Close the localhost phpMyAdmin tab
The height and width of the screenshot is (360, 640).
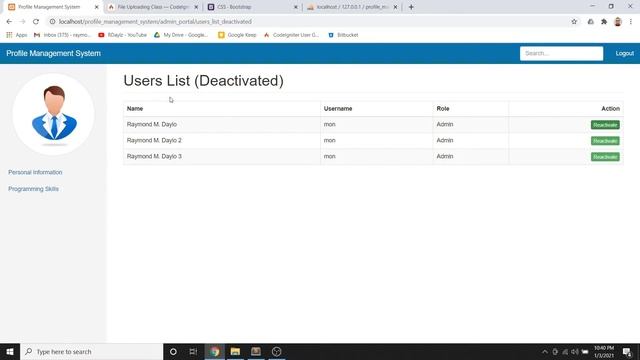click(395, 7)
